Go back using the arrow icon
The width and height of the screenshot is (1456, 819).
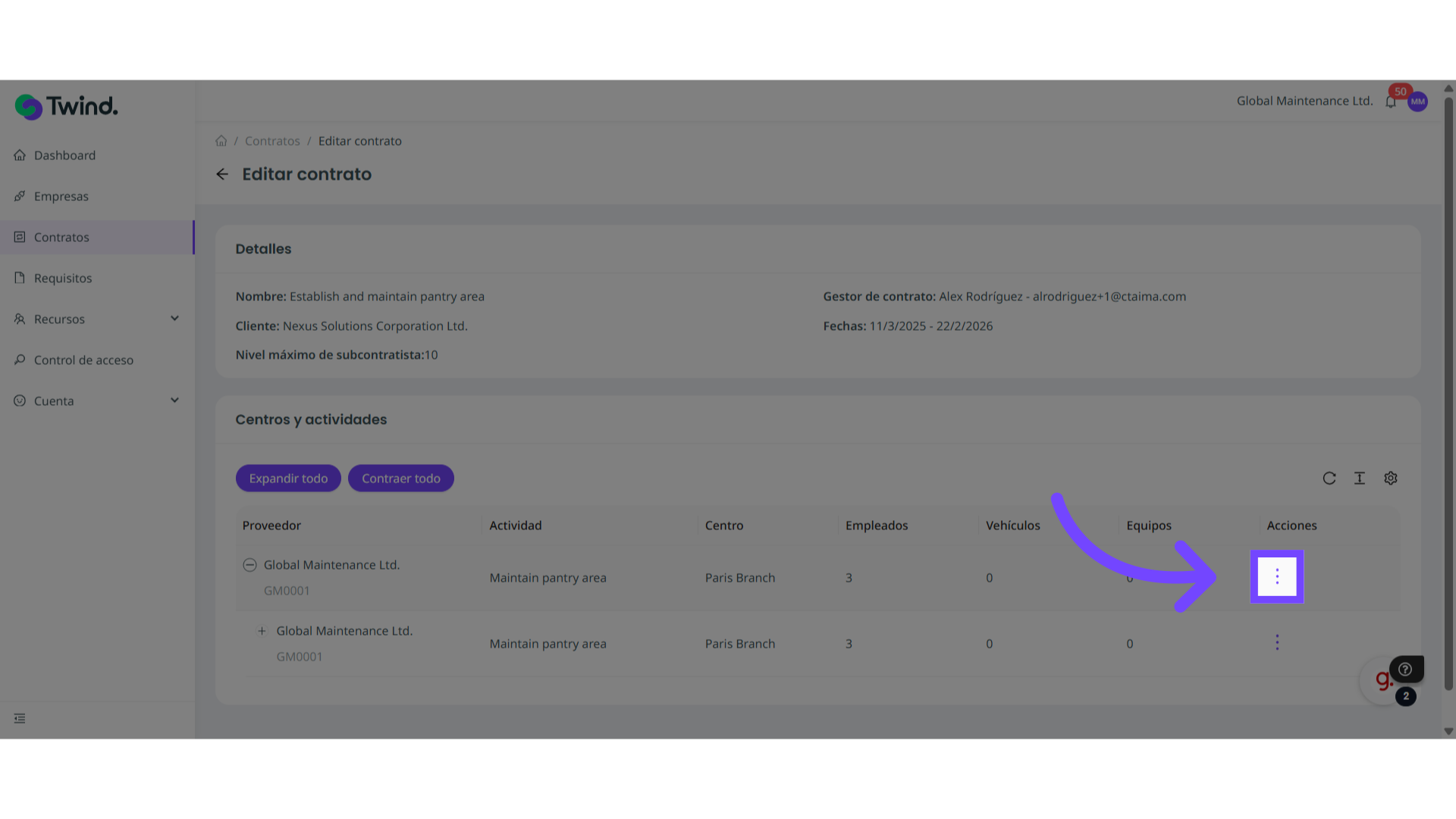coord(222,174)
